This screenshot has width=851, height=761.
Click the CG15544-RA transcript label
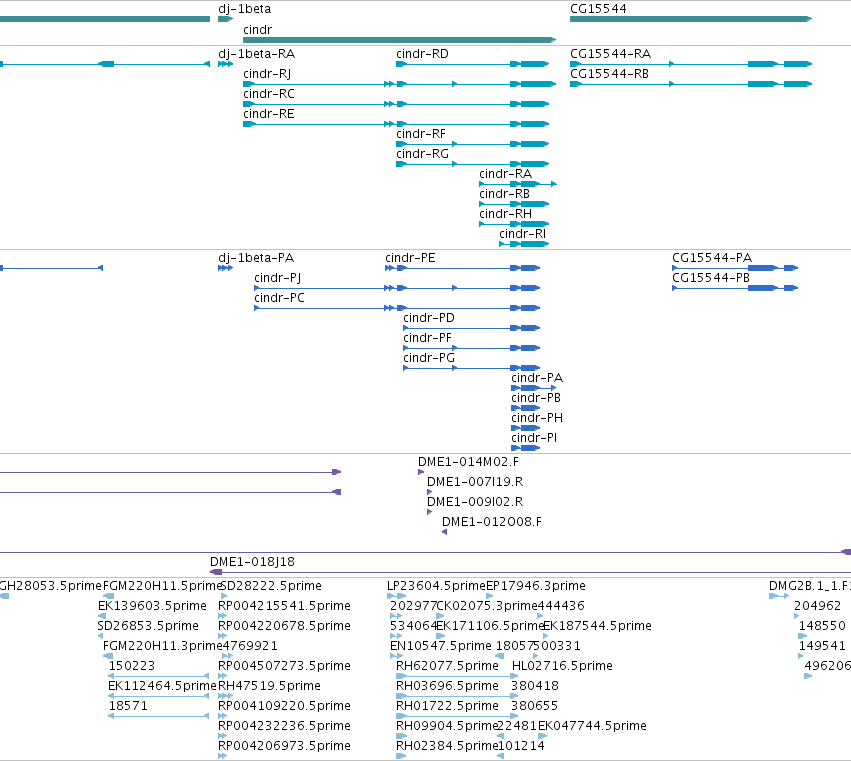[611, 54]
